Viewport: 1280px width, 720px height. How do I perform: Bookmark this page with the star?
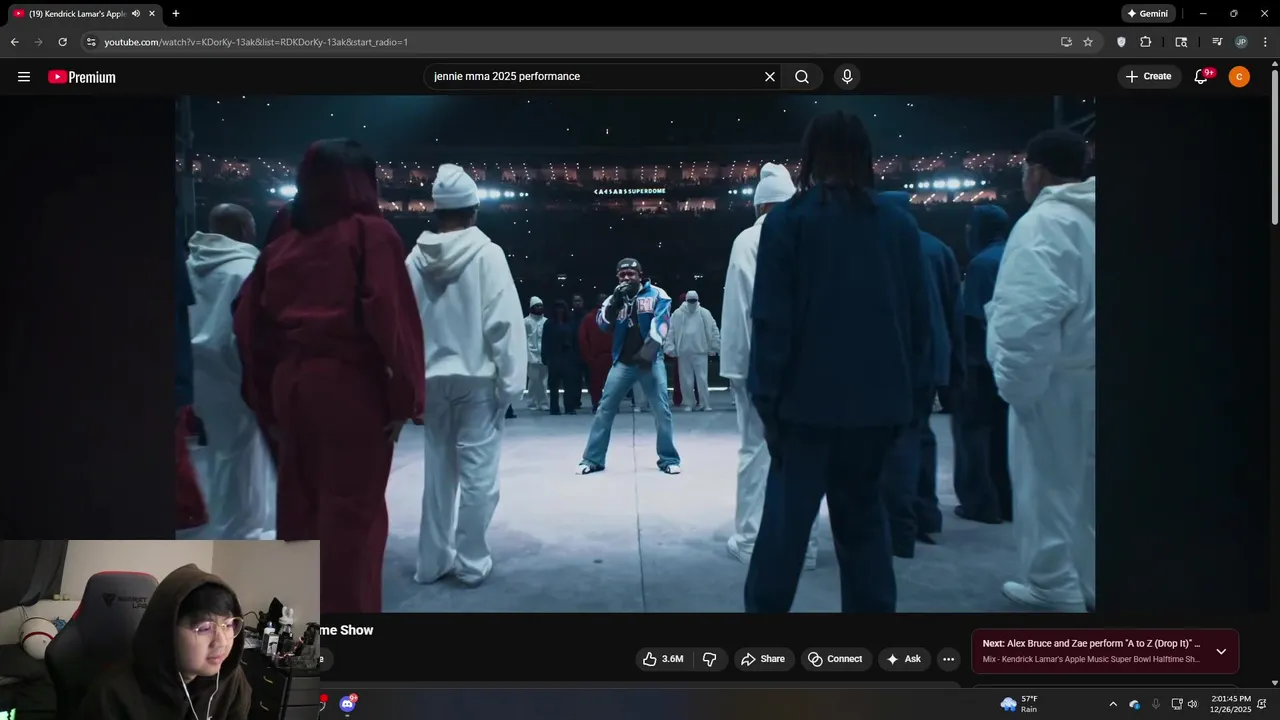(x=1088, y=42)
